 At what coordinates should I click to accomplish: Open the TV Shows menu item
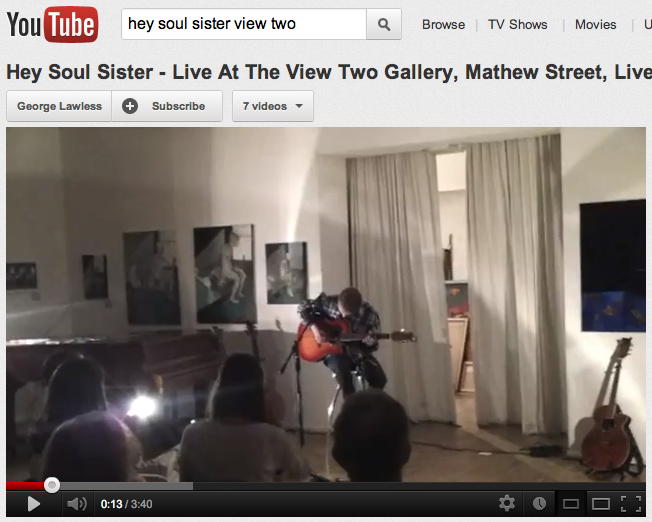[518, 25]
